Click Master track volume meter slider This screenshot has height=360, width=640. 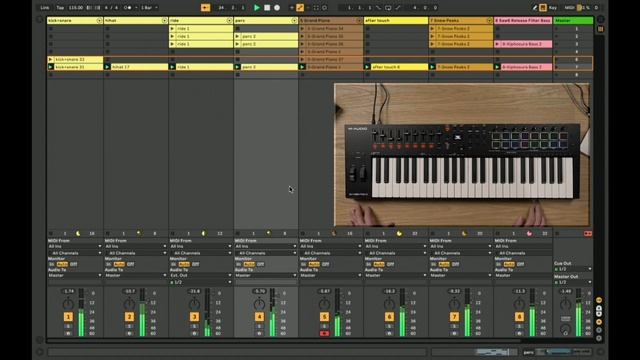[x=578, y=313]
